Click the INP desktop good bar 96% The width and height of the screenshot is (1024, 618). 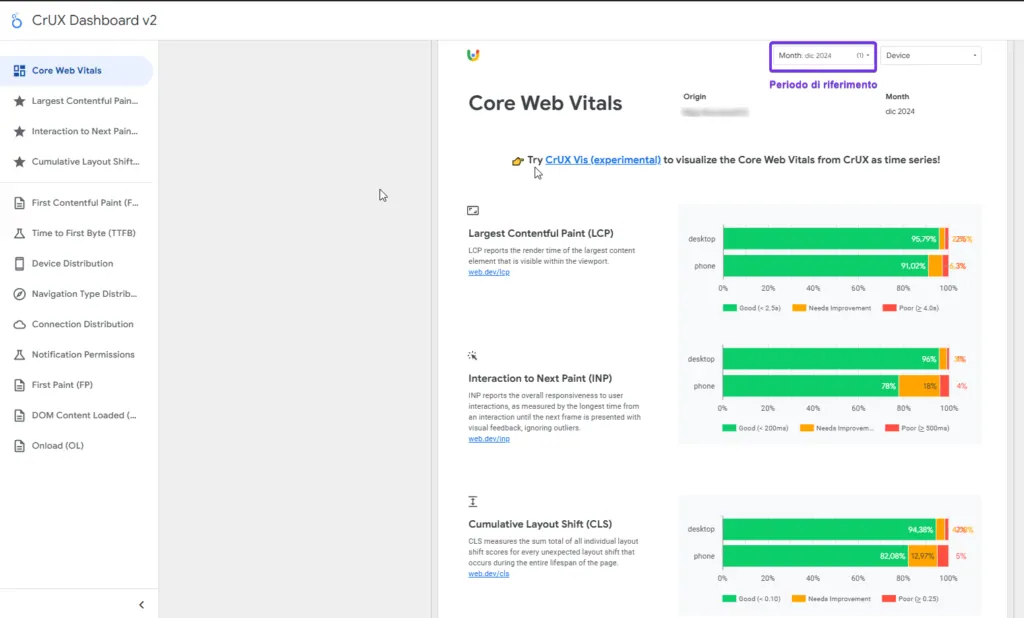point(831,359)
